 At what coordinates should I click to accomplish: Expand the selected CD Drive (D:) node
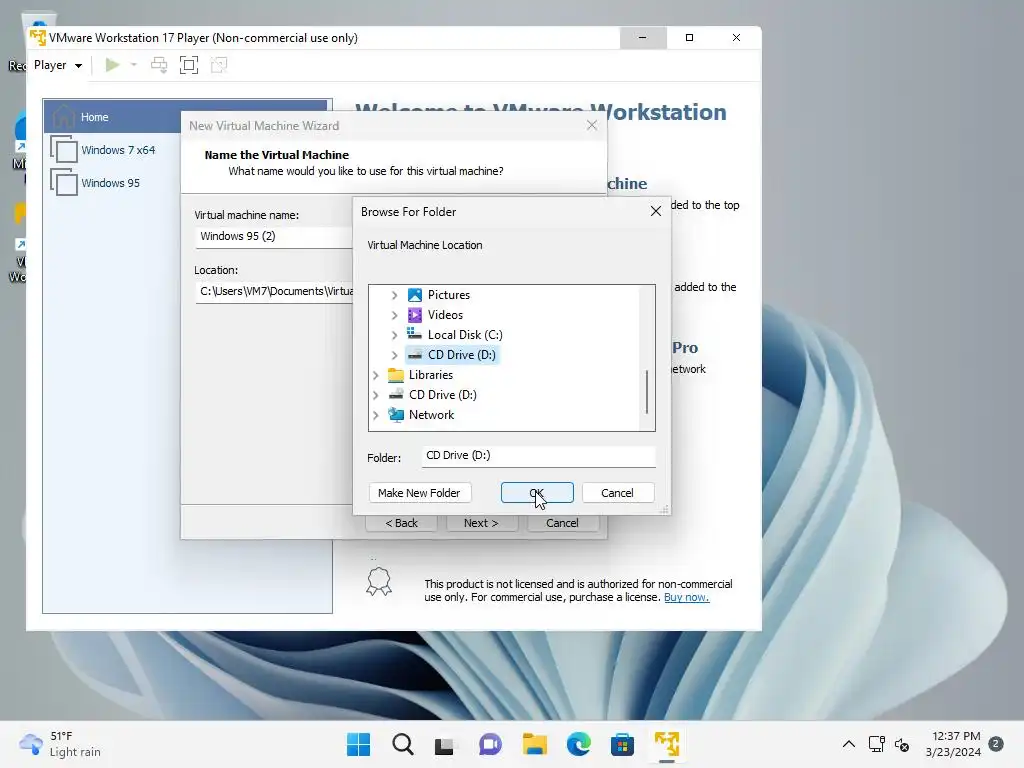(394, 355)
